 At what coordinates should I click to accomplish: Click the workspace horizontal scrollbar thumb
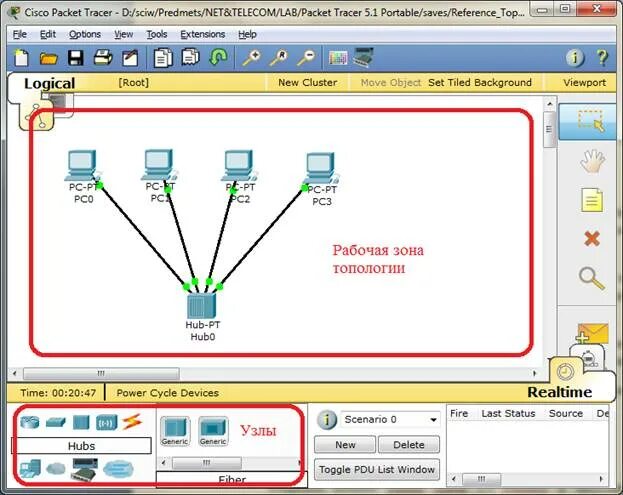click(x=101, y=373)
